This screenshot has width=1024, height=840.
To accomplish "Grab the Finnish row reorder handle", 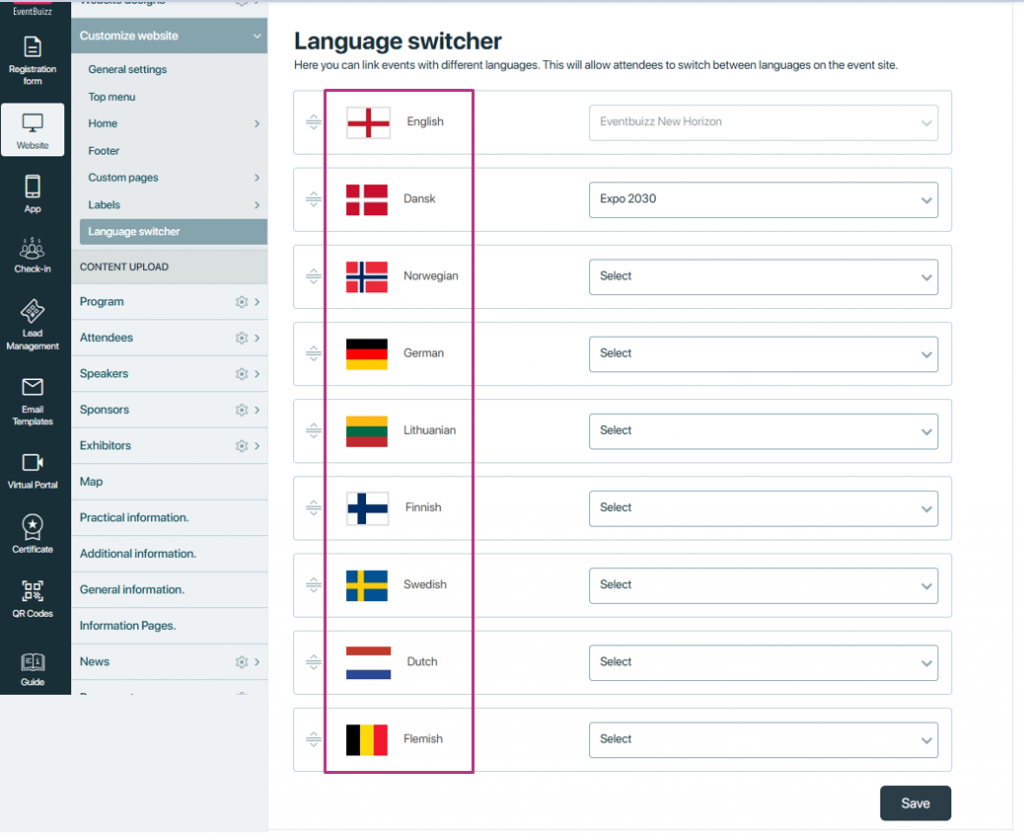I will 313,508.
